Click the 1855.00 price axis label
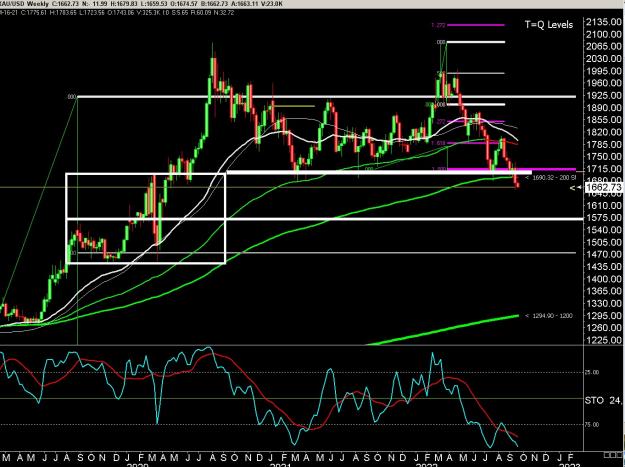The width and height of the screenshot is (625, 467). click(x=604, y=120)
